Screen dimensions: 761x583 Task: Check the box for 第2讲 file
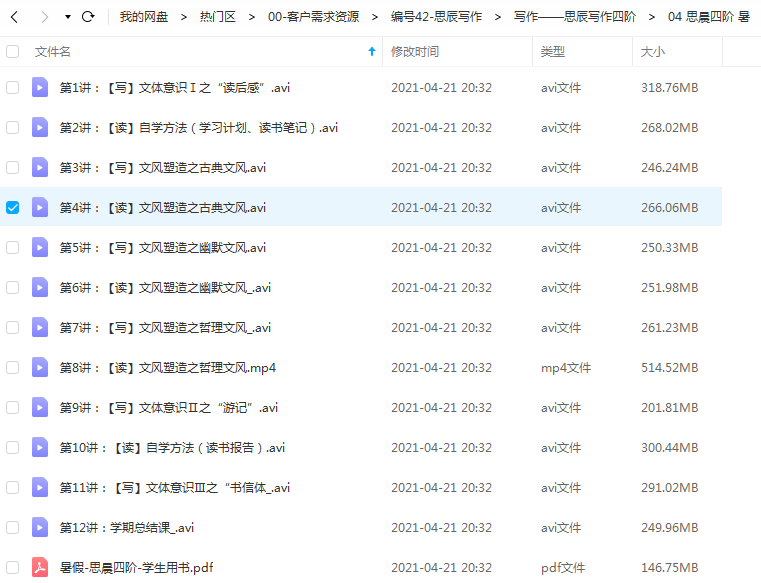pyautogui.click(x=13, y=128)
